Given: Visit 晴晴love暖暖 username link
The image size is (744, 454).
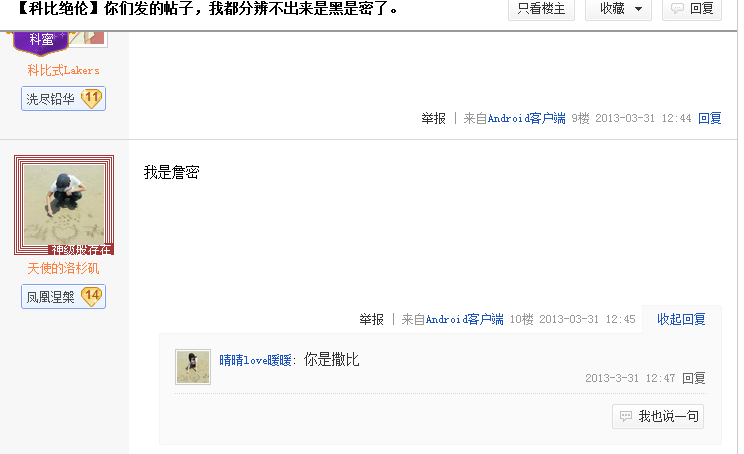Looking at the screenshot, I should 255,360.
